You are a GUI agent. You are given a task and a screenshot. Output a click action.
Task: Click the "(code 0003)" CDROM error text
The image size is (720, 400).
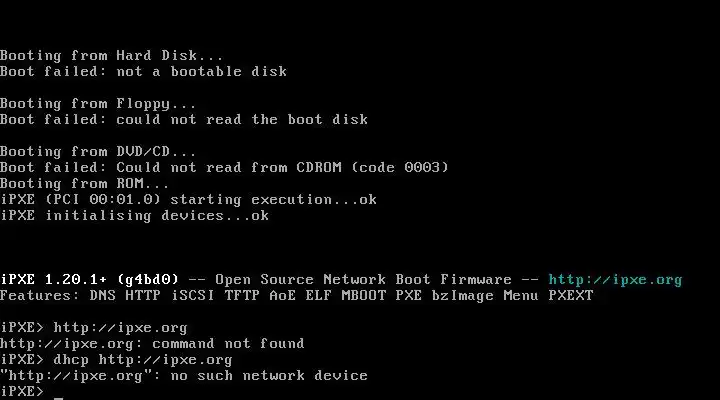click(399, 167)
